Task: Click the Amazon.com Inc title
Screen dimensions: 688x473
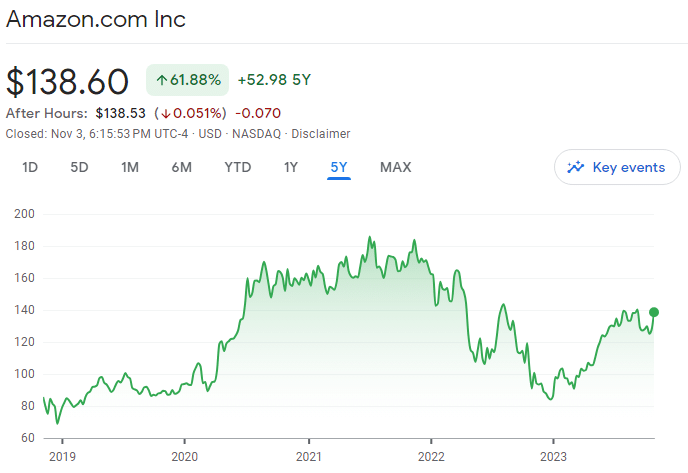Action: tap(96, 19)
